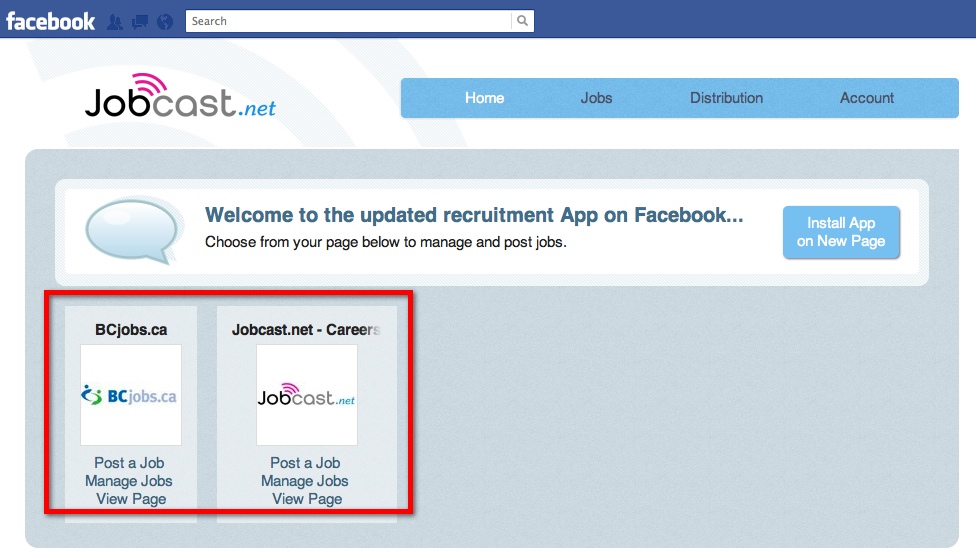Click Install App on New Page button

click(841, 232)
